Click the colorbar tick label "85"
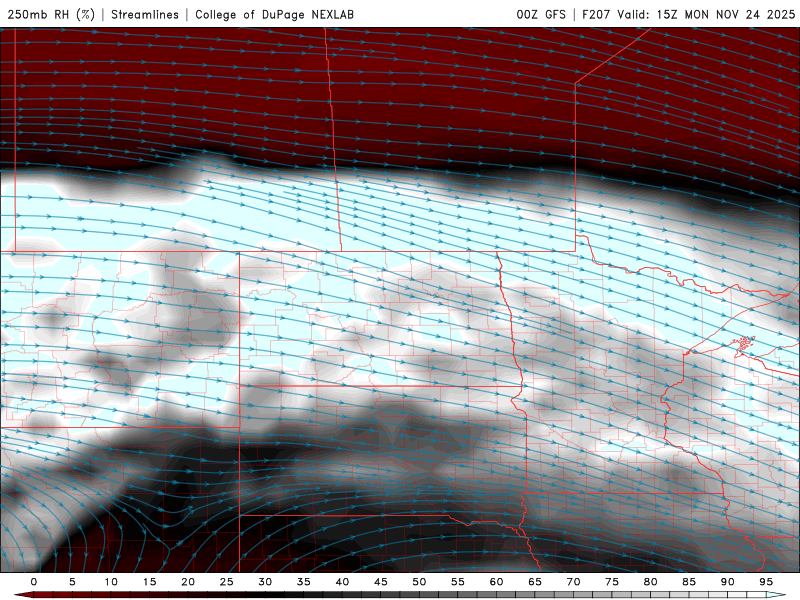 tap(689, 582)
